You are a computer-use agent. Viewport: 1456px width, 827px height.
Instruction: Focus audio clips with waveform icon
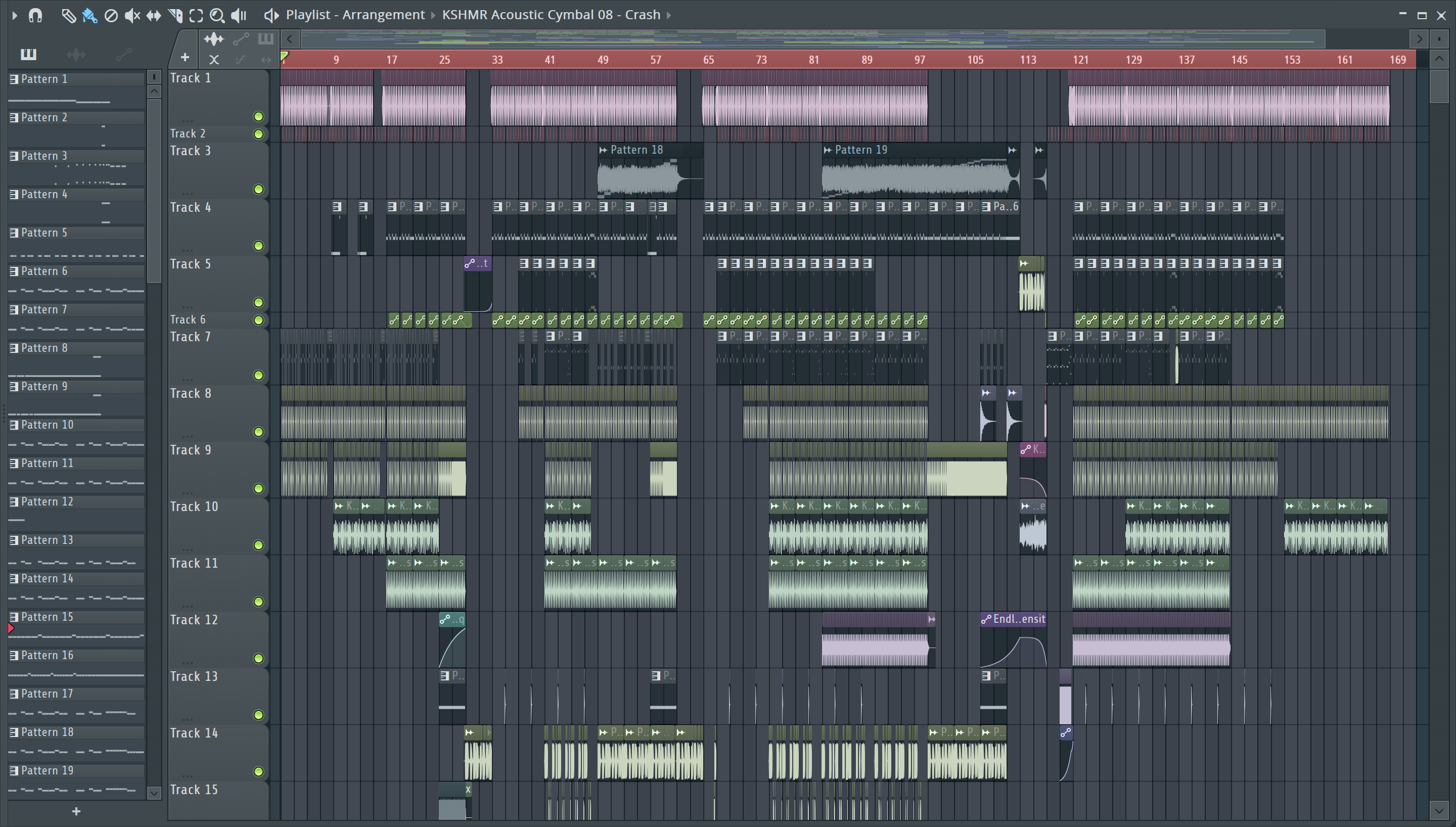(213, 38)
